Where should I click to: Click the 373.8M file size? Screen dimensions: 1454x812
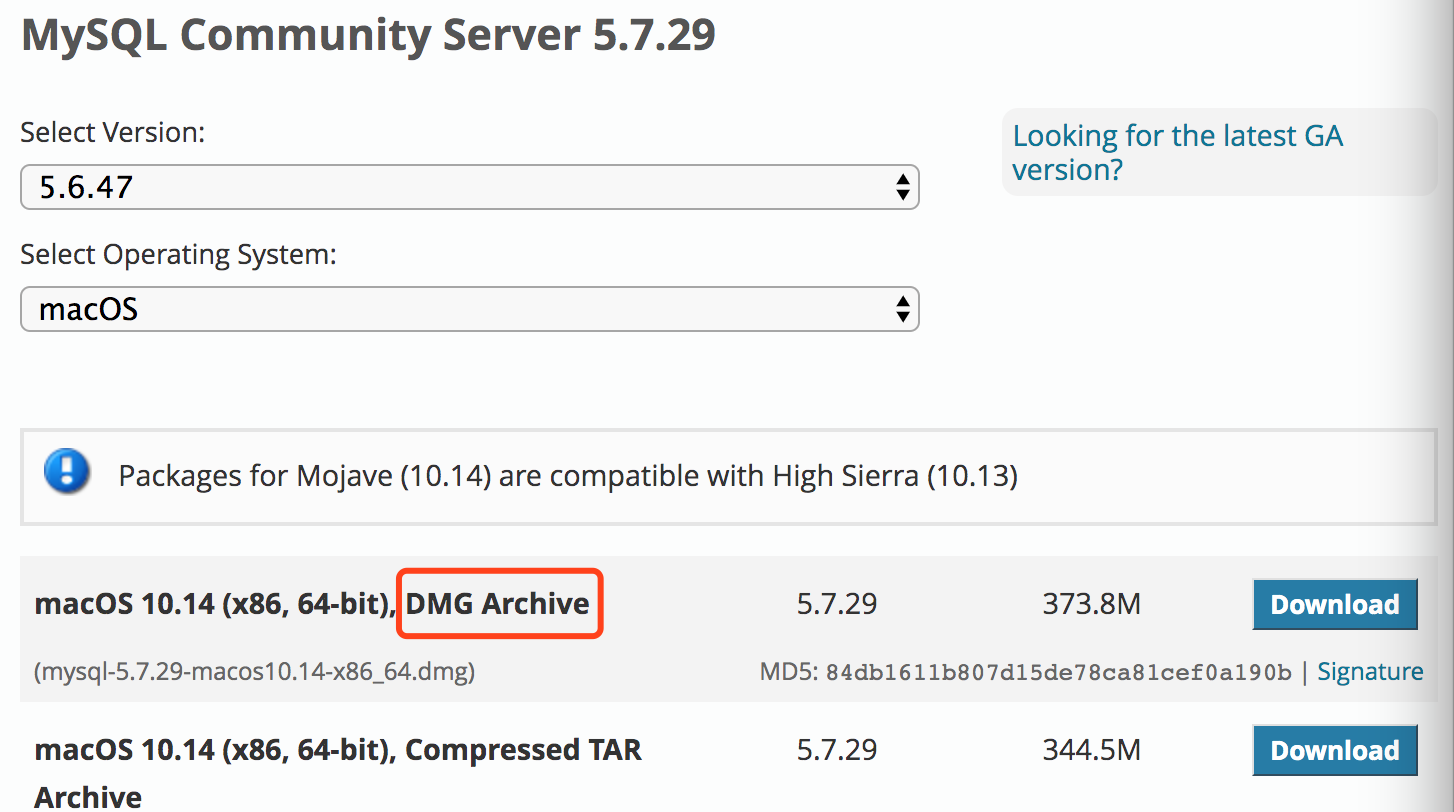(x=1091, y=604)
